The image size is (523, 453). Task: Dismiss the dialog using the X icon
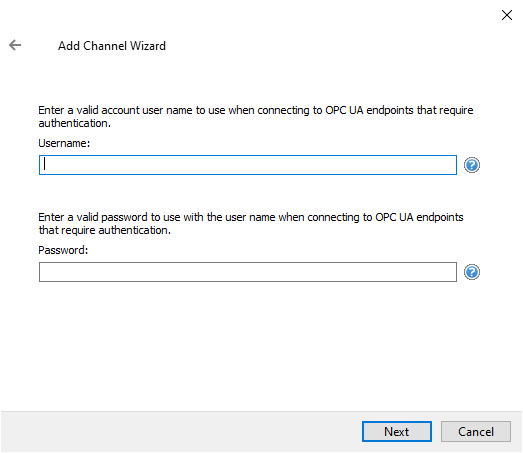[x=507, y=15]
